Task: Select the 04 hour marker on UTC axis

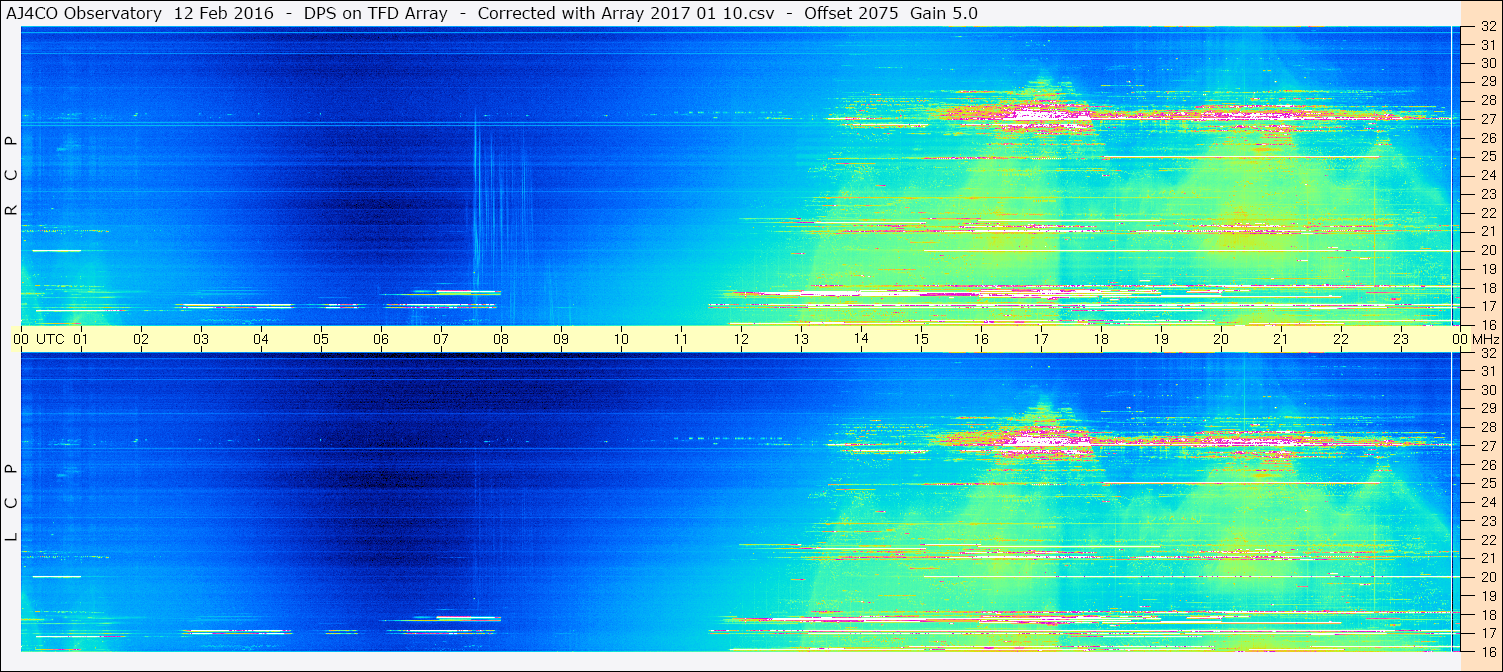Action: 261,339
